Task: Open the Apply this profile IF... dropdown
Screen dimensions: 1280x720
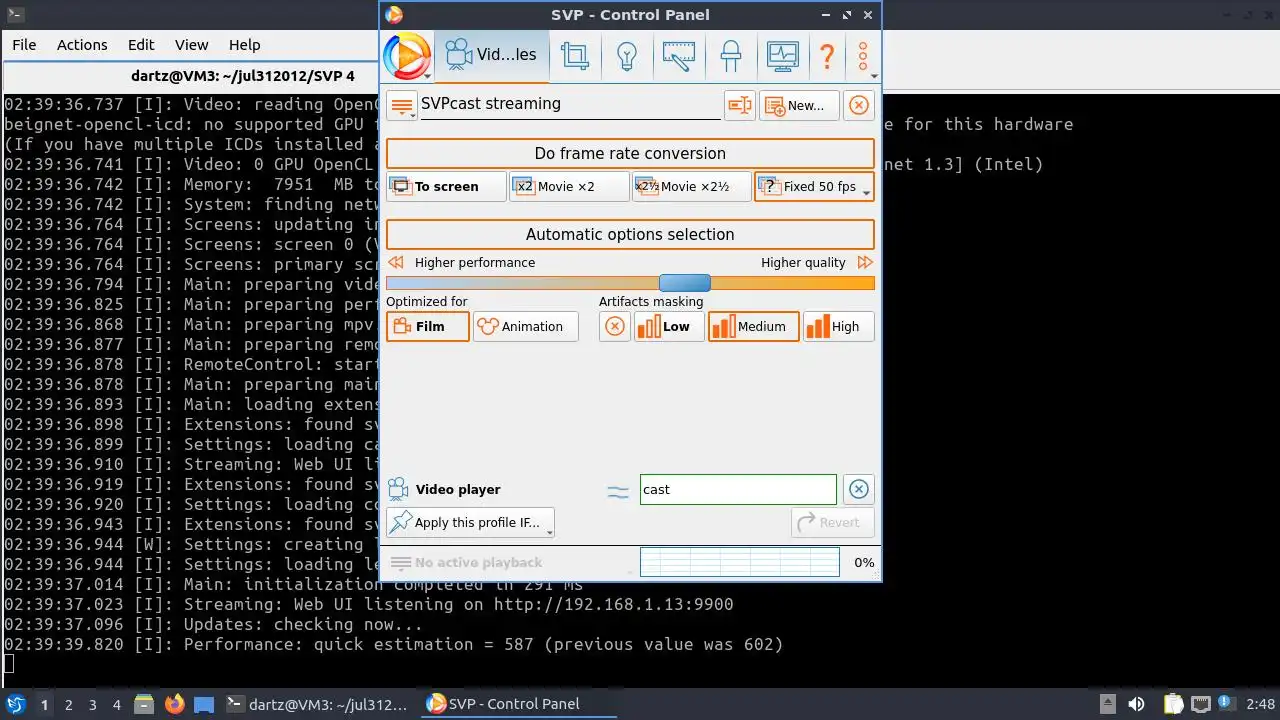Action: click(470, 522)
